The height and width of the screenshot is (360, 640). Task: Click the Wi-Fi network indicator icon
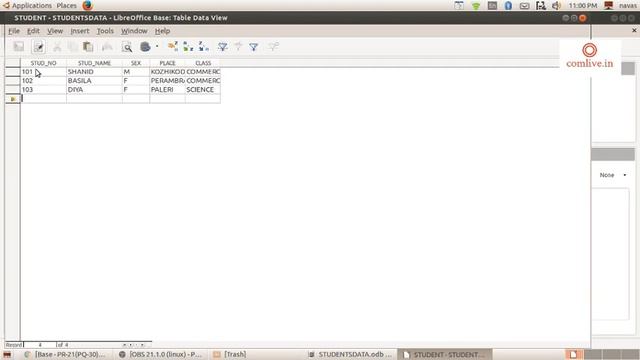pos(476,6)
